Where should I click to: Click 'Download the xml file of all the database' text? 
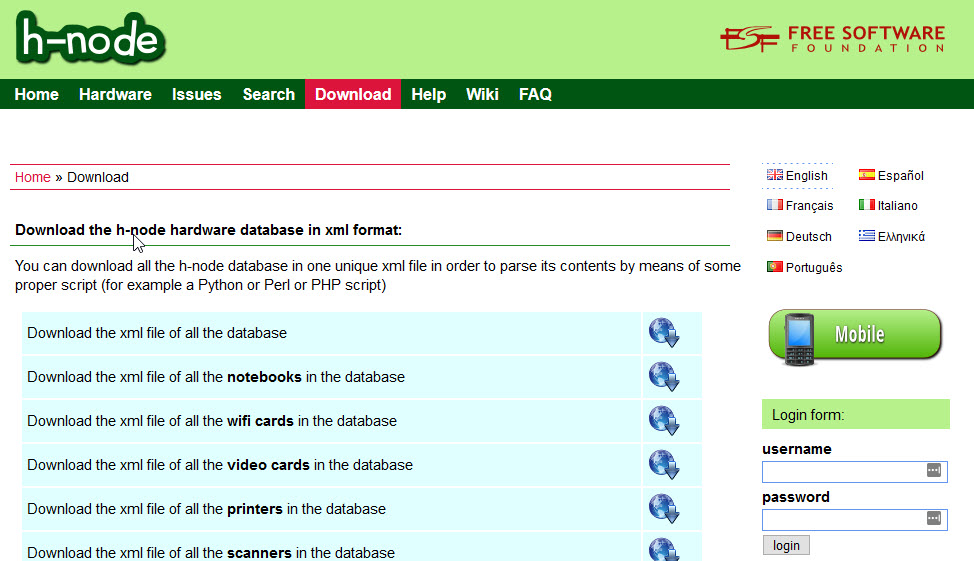click(157, 333)
